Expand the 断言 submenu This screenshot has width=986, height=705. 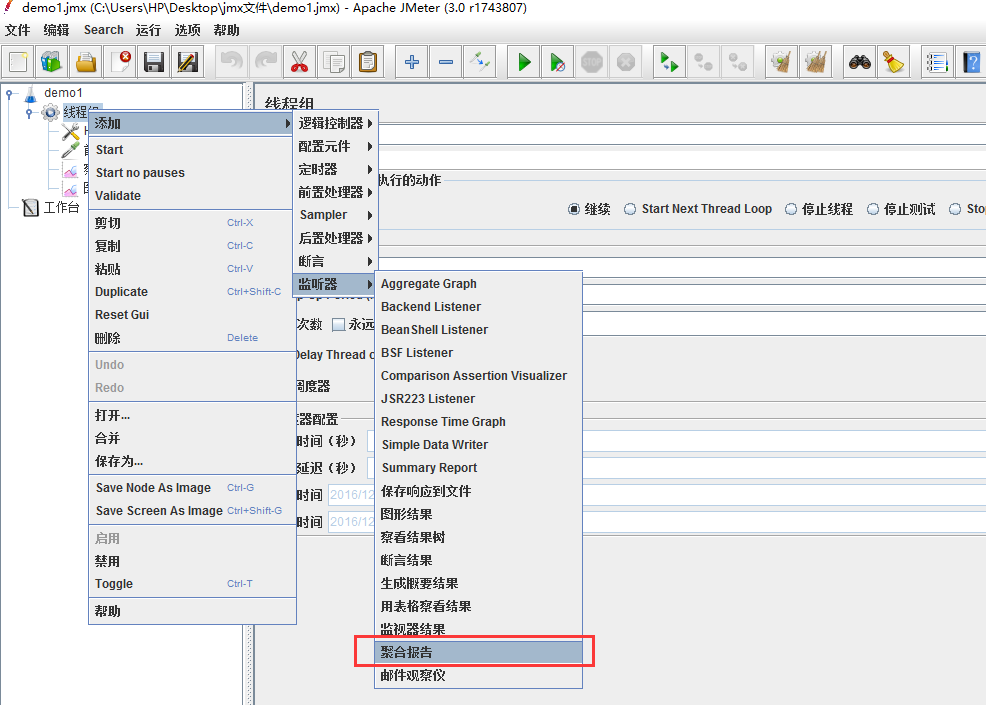335,261
